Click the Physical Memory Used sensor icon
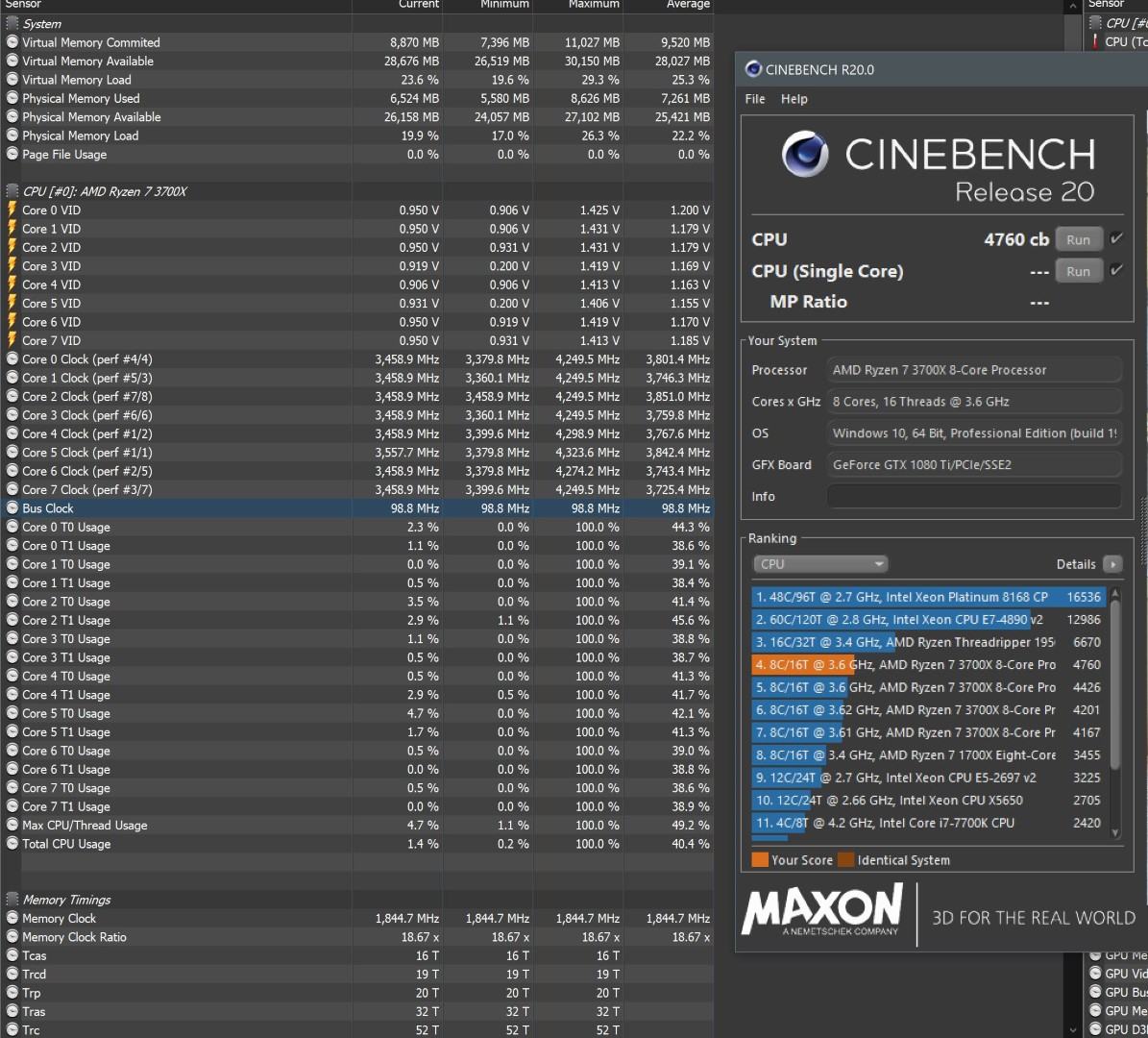The image size is (1148, 1038). tap(12, 97)
